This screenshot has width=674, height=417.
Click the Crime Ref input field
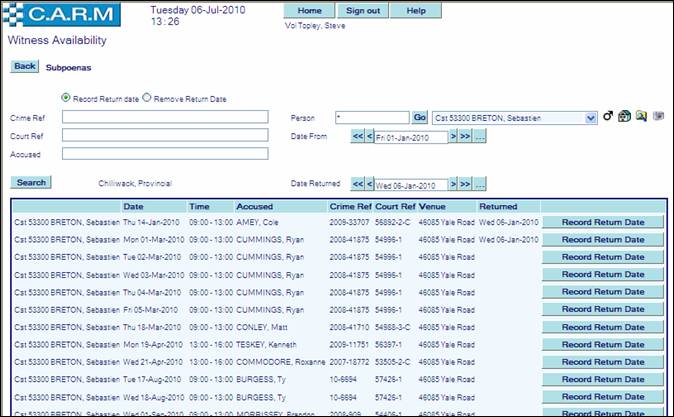point(165,117)
